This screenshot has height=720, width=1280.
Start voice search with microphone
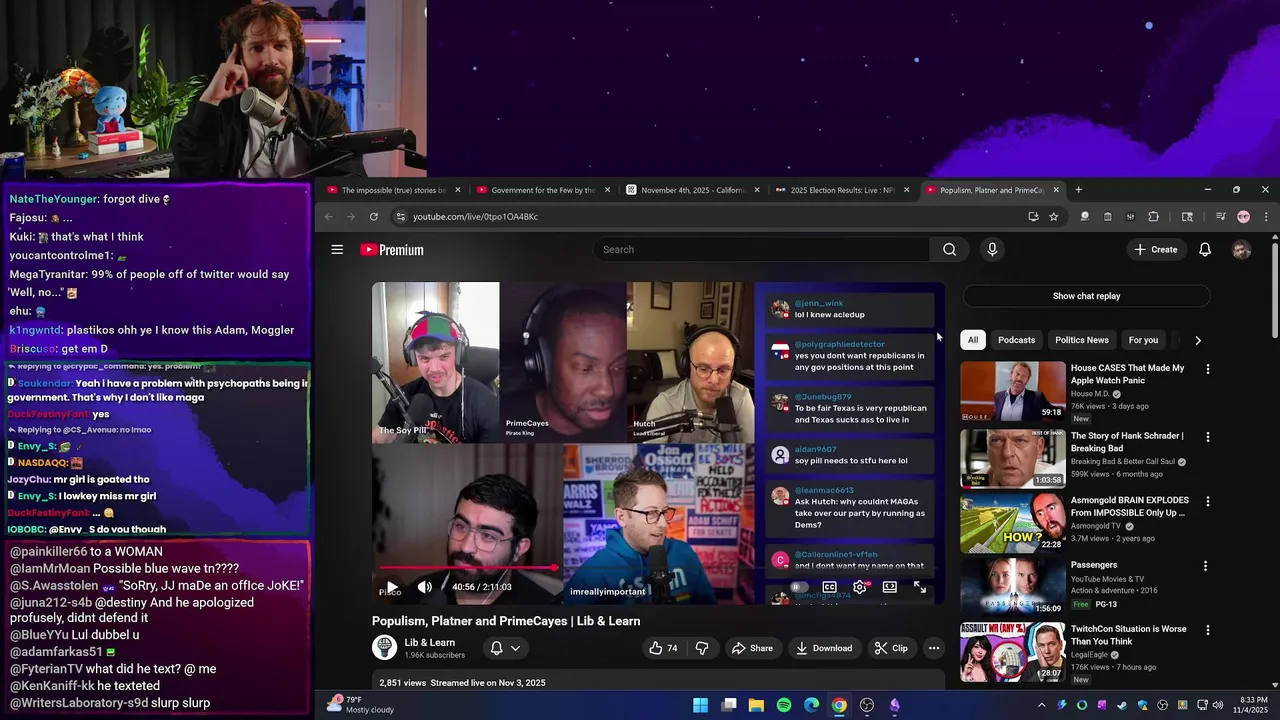pyautogui.click(x=992, y=250)
